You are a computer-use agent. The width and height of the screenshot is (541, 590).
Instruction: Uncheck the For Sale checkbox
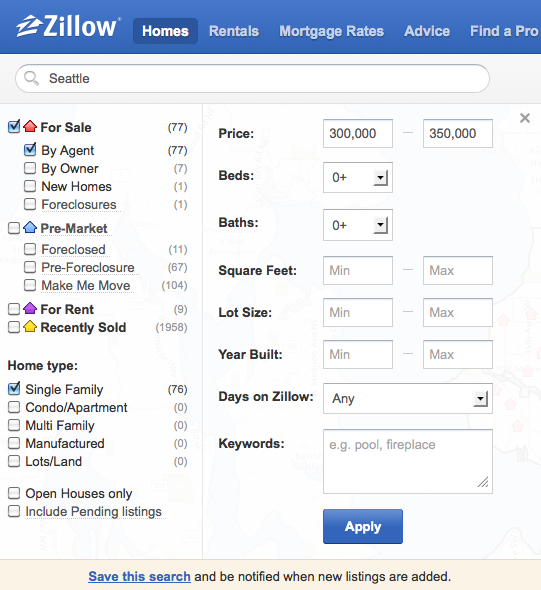(x=14, y=126)
